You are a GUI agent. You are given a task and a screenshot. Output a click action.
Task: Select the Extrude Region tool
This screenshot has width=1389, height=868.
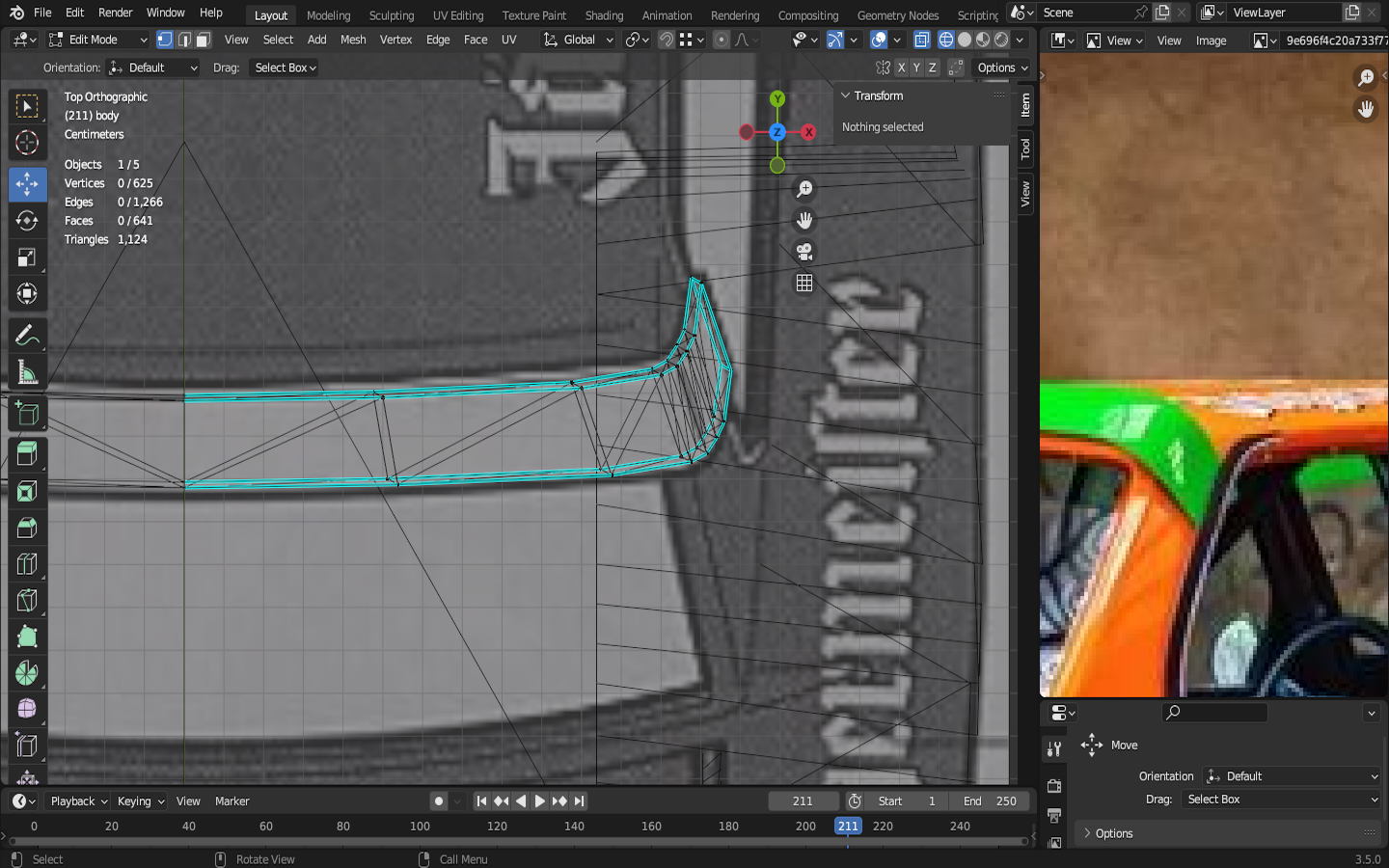(27, 453)
